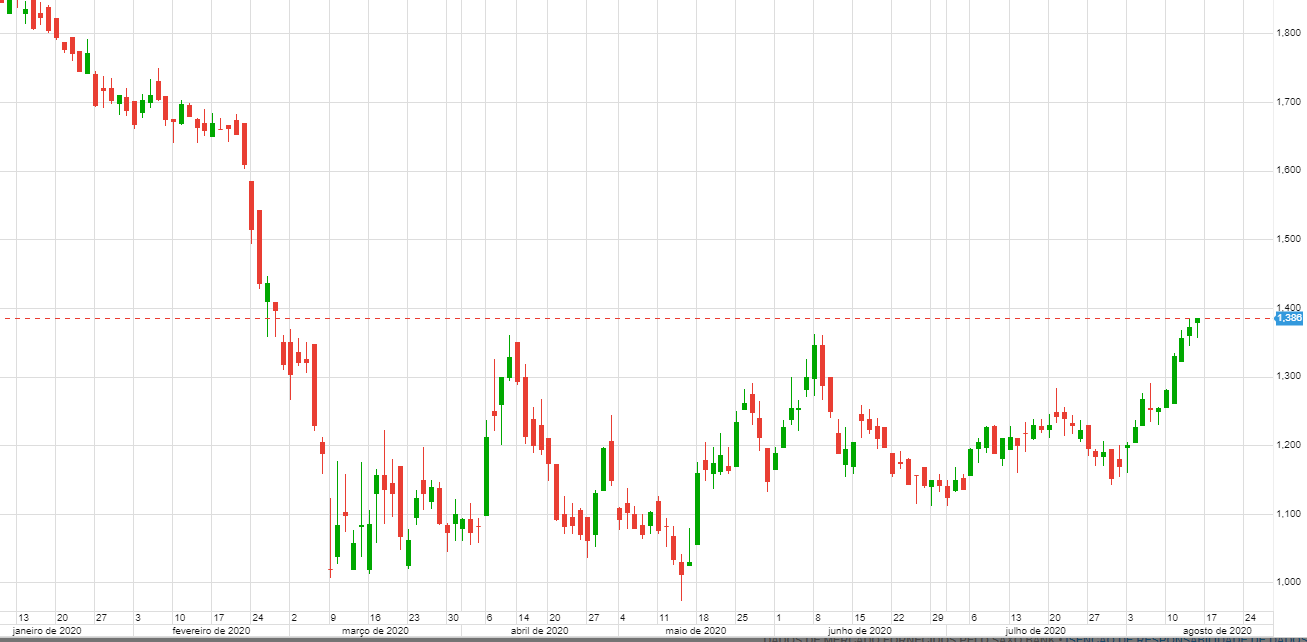Viewport: 1307px width, 642px height.
Task: Click the day label 25 in May
Action: pyautogui.click(x=742, y=617)
